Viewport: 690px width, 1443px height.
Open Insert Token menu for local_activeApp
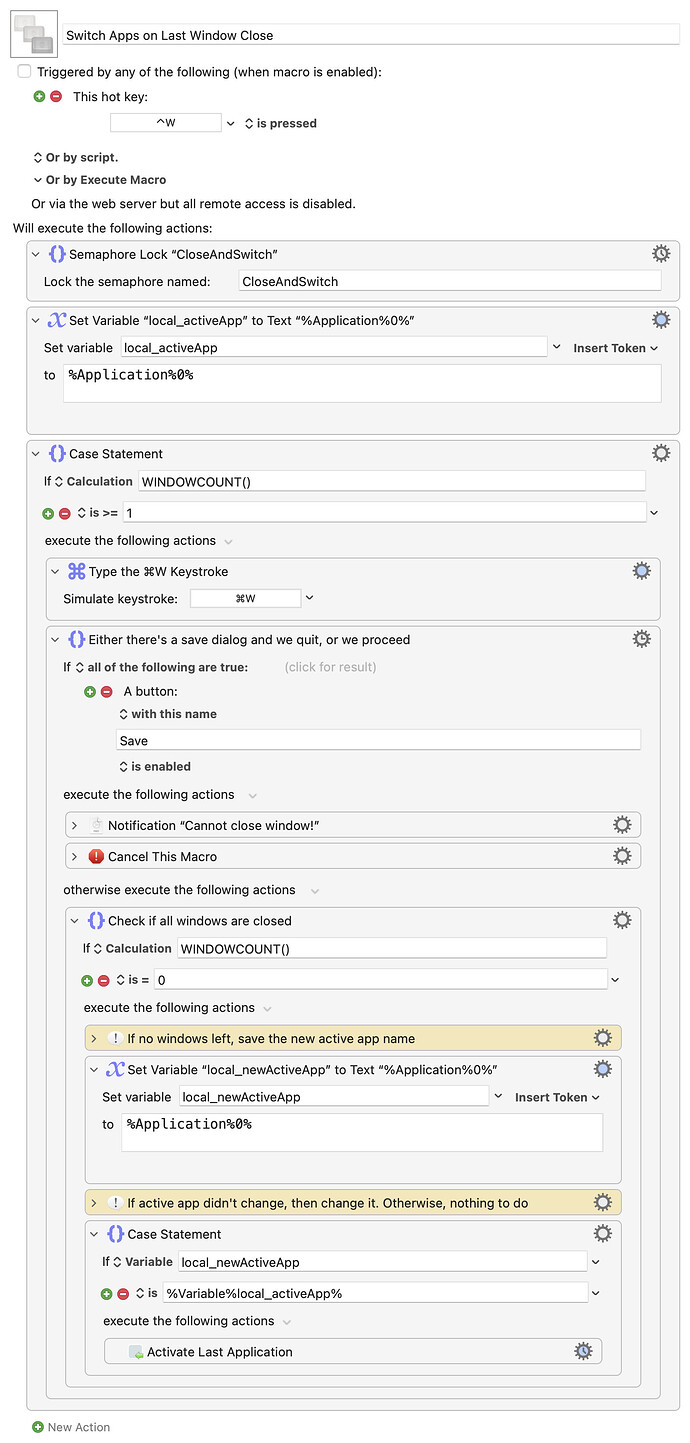coord(615,348)
